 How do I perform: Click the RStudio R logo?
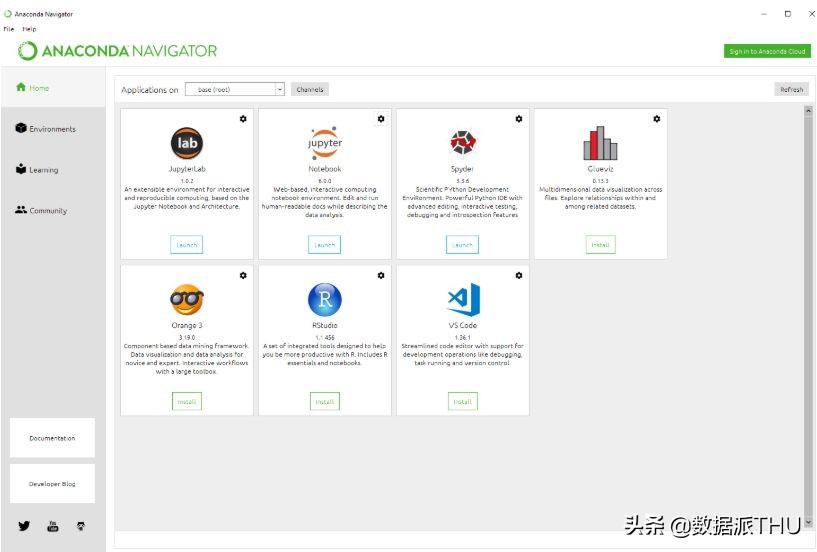(x=325, y=300)
